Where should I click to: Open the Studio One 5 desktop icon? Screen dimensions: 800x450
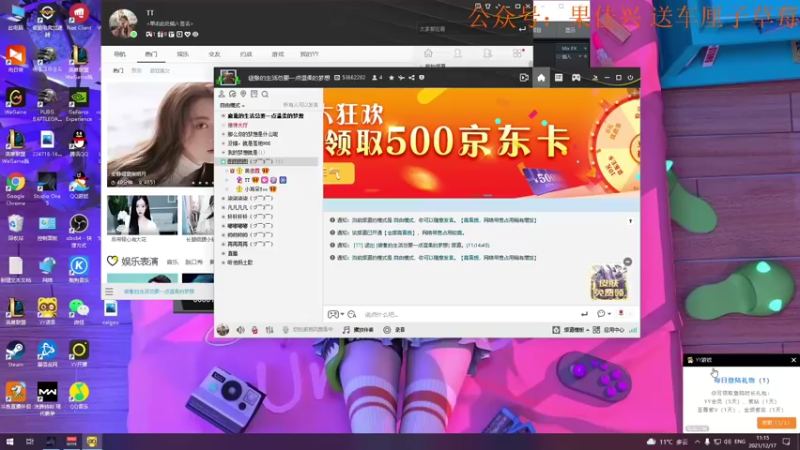(x=47, y=189)
